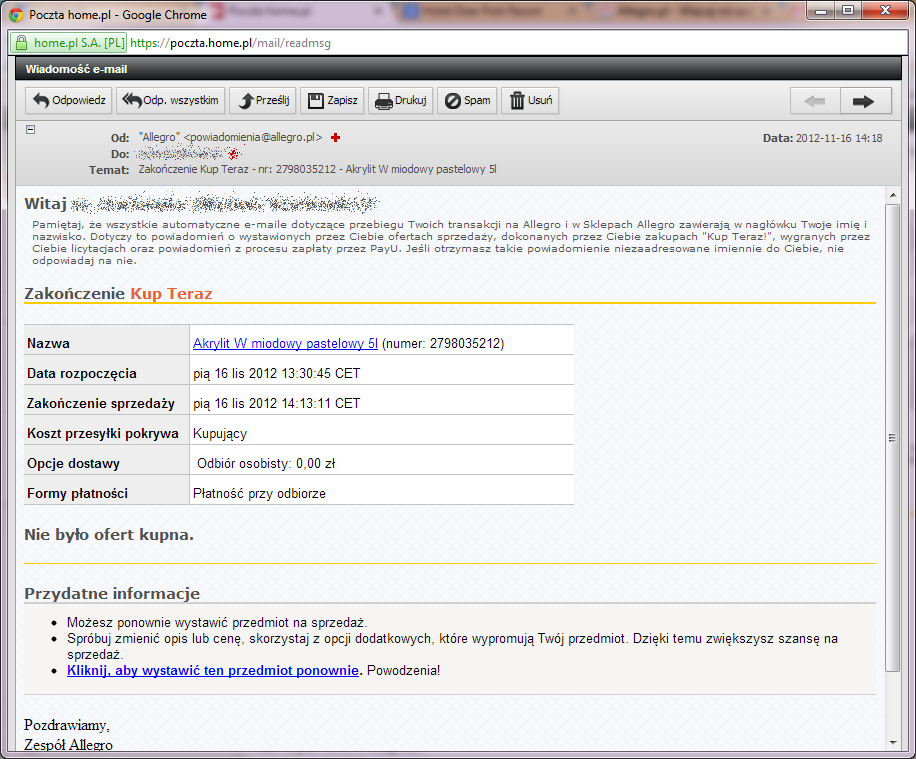Forward the message with Prześlij
The width and height of the screenshot is (916, 759).
263,100
